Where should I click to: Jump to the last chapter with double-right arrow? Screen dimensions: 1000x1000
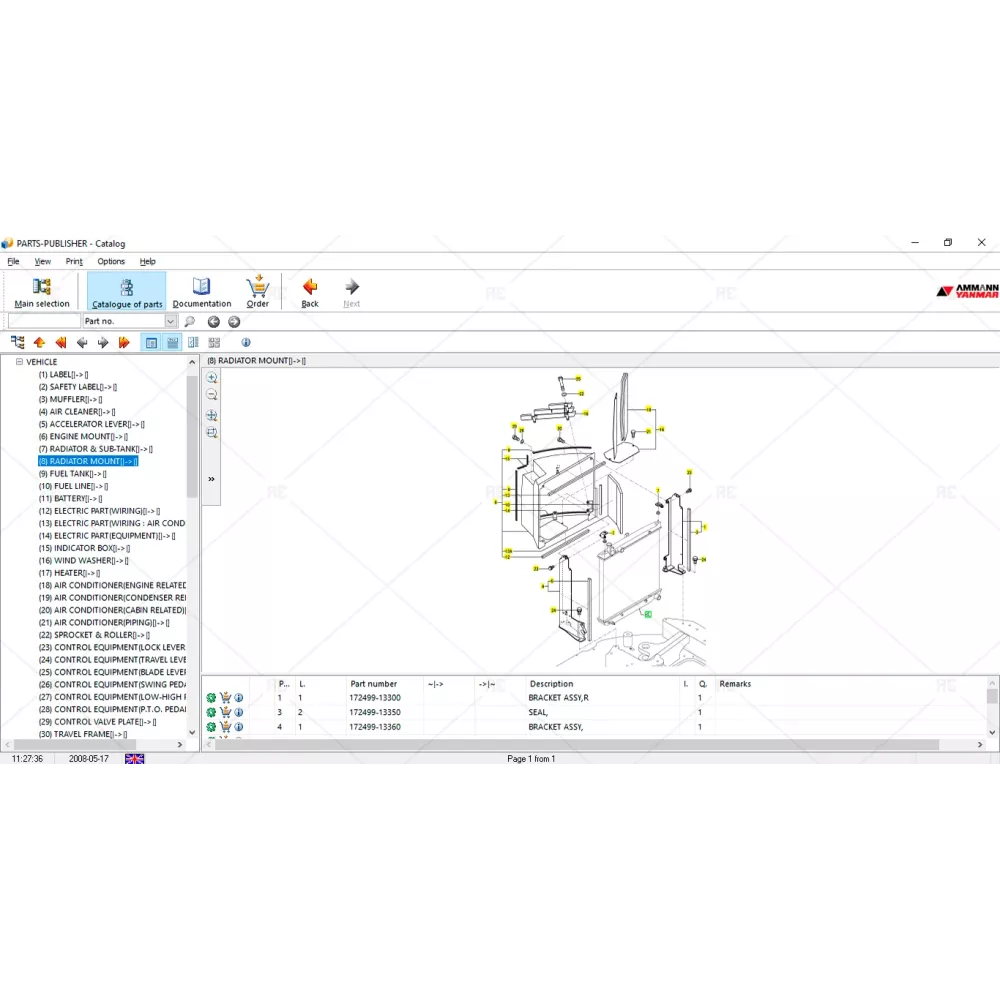click(x=124, y=343)
